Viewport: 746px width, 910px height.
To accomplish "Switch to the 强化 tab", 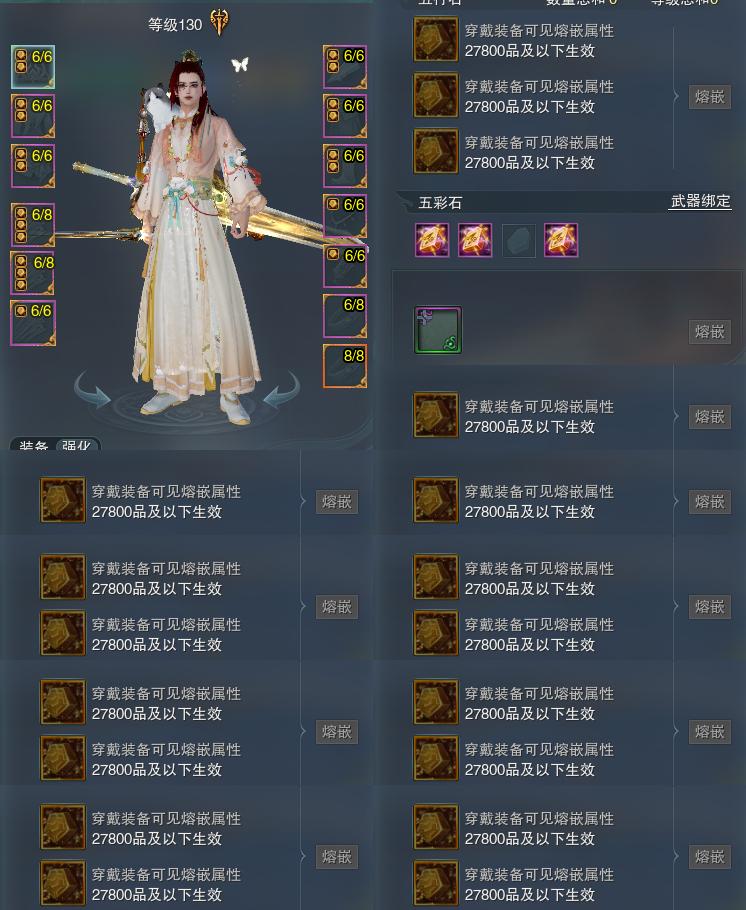I will (x=77, y=445).
